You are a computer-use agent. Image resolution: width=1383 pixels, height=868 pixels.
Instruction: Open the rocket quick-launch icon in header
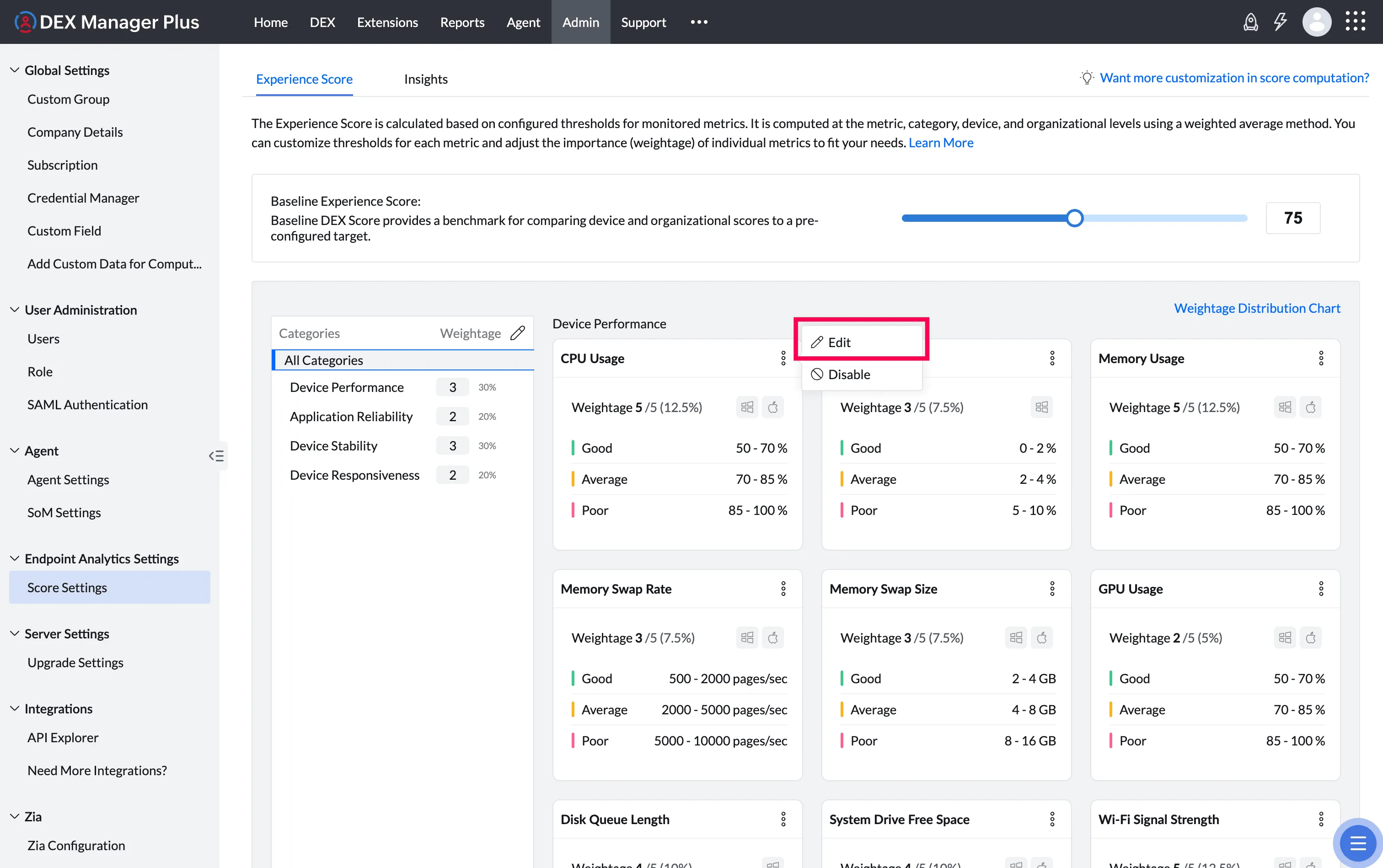[x=1250, y=22]
